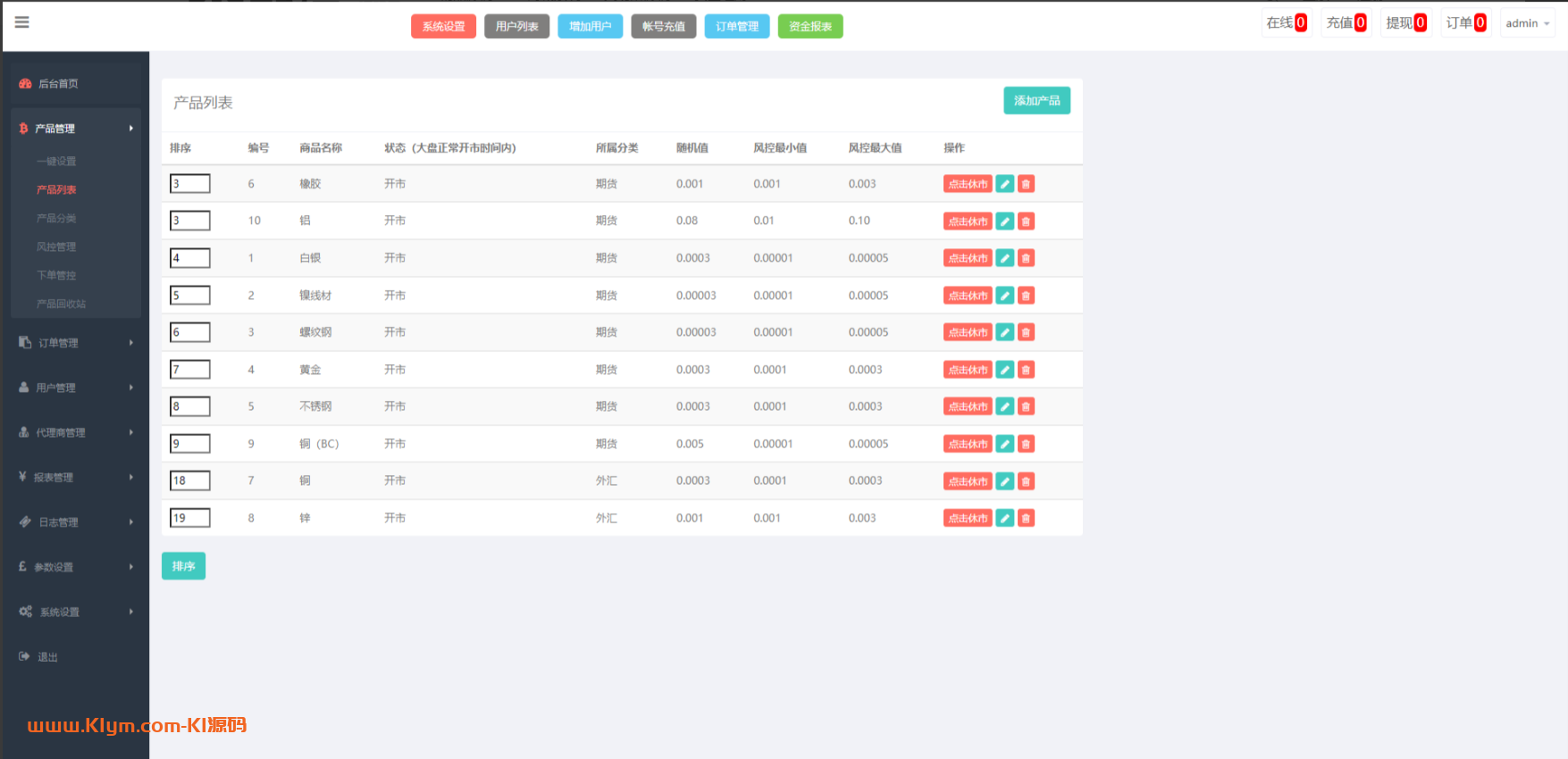
Task: Click 点击休市 for 锌 row
Action: point(968,518)
